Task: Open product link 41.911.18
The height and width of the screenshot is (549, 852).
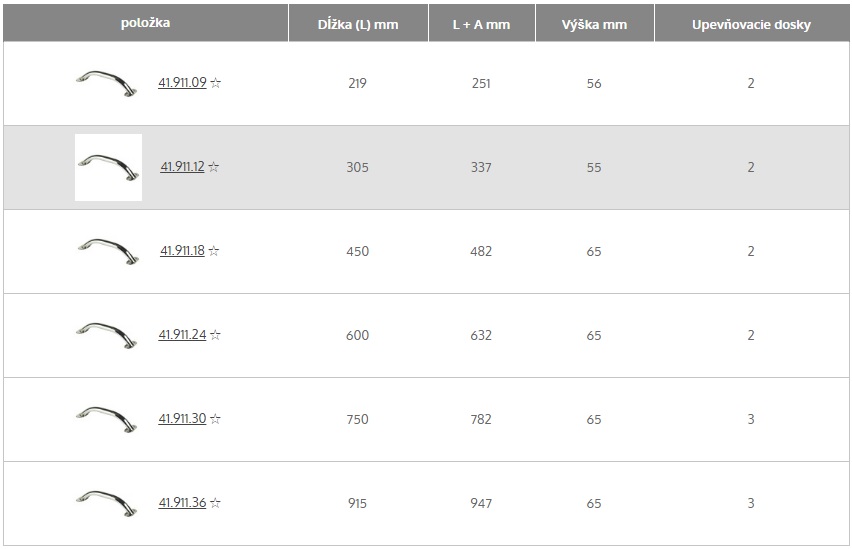Action: pyautogui.click(x=183, y=251)
